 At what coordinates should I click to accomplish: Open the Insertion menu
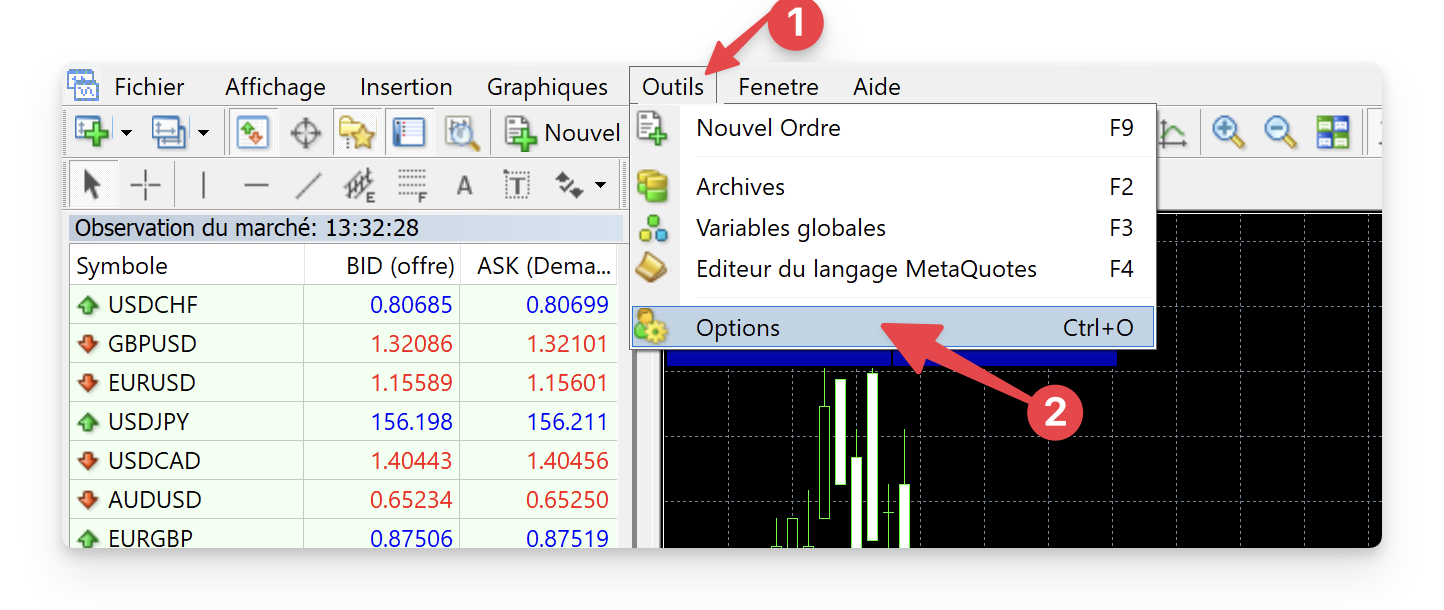coord(406,87)
